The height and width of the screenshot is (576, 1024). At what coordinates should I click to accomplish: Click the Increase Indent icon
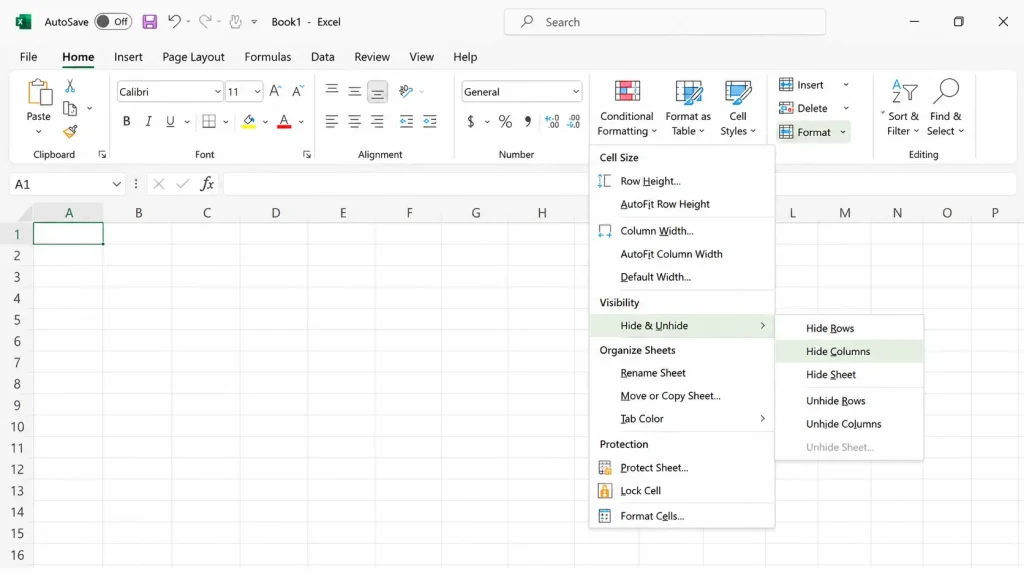point(430,121)
